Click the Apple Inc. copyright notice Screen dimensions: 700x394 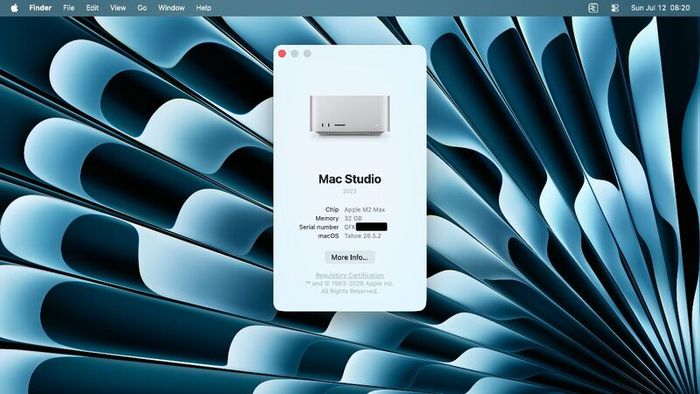coord(350,287)
